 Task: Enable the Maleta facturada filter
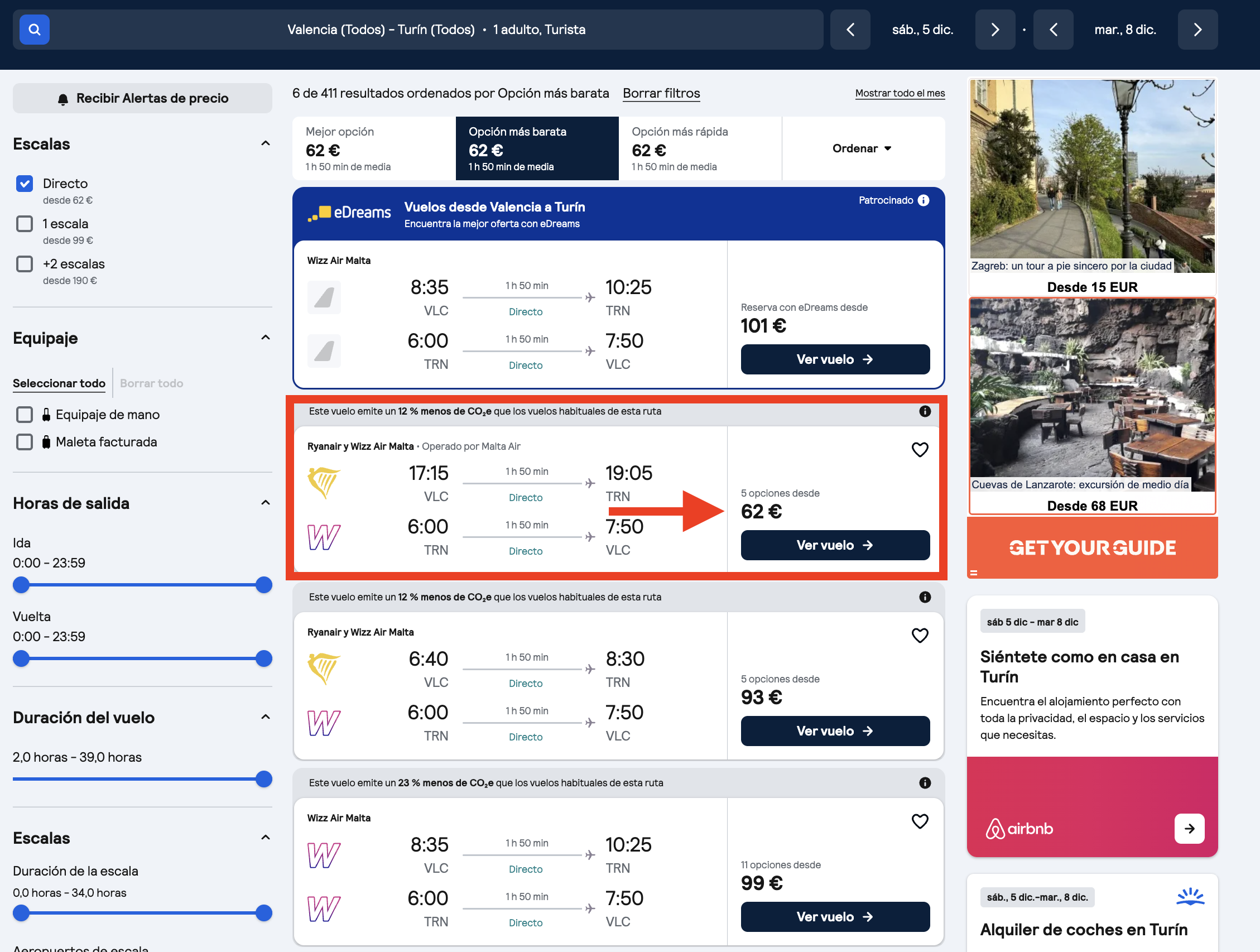[25, 442]
